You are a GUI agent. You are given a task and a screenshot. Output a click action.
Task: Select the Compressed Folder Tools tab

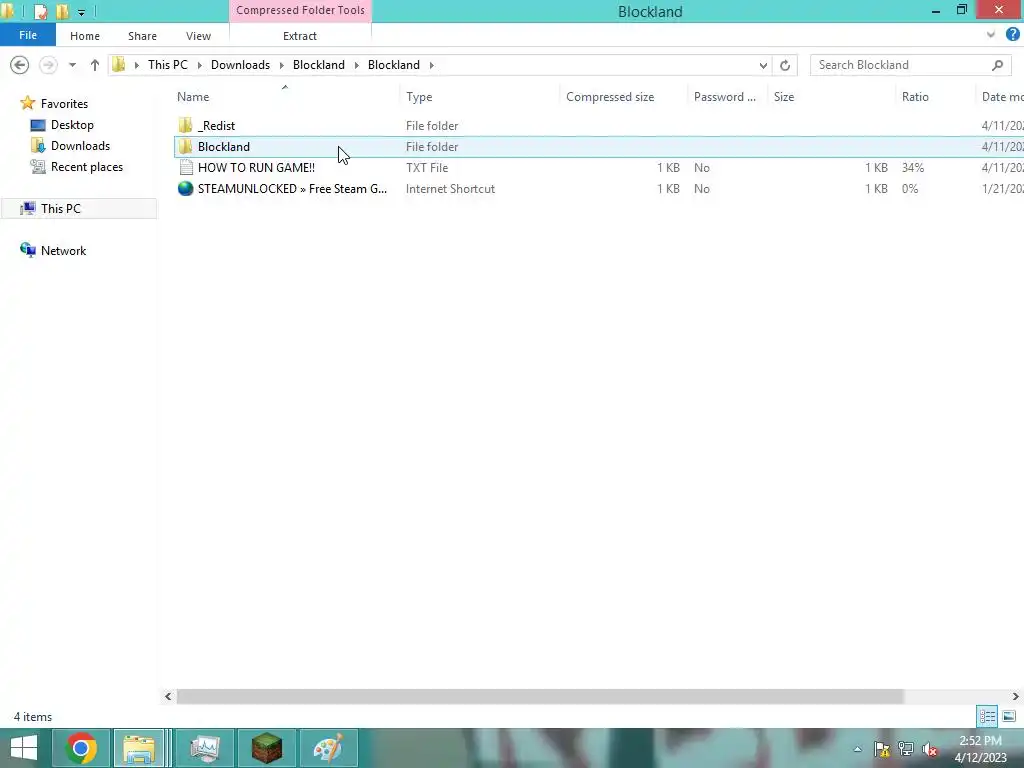click(300, 10)
